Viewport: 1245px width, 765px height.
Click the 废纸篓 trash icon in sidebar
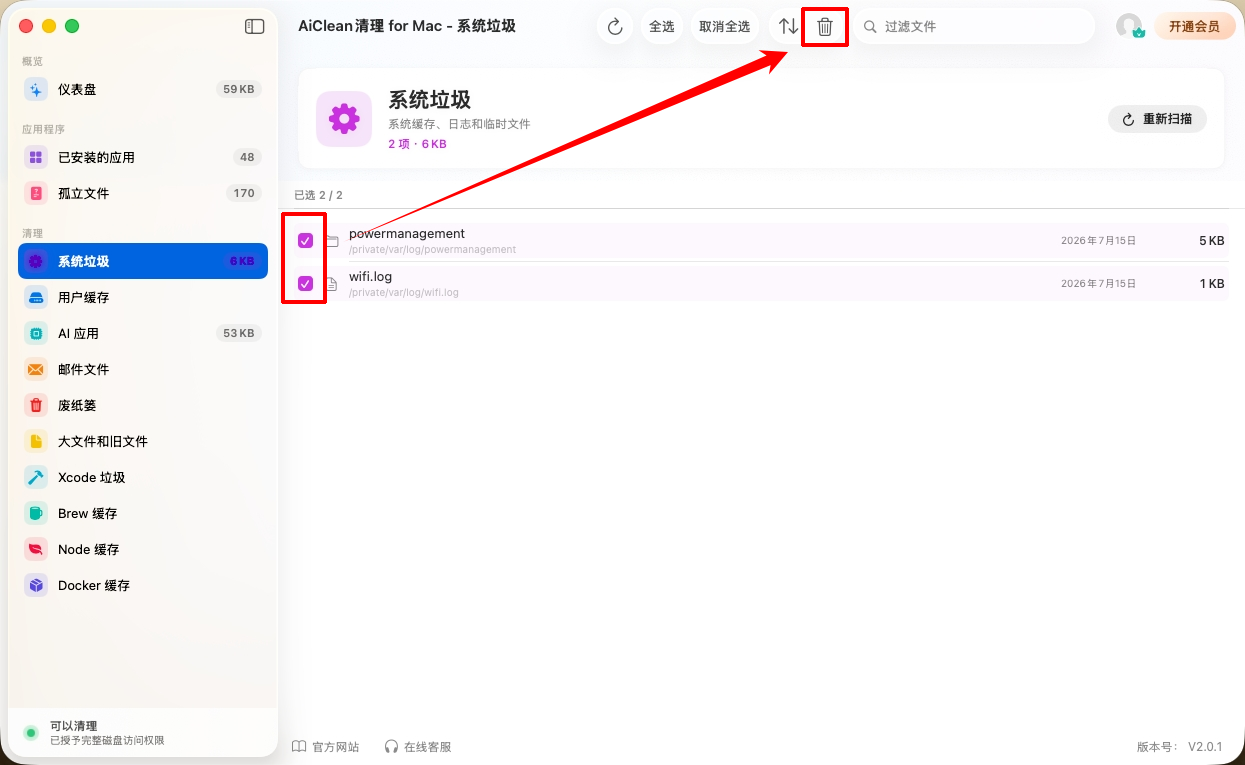(x=36, y=405)
